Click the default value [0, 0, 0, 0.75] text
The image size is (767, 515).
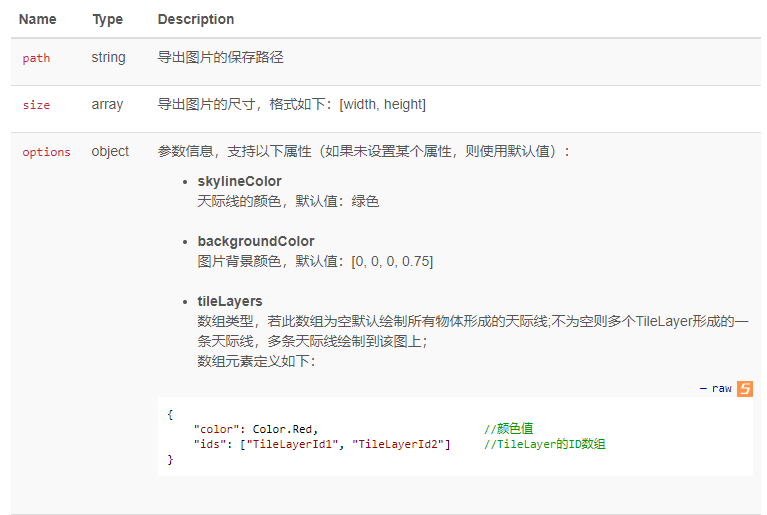(392, 261)
